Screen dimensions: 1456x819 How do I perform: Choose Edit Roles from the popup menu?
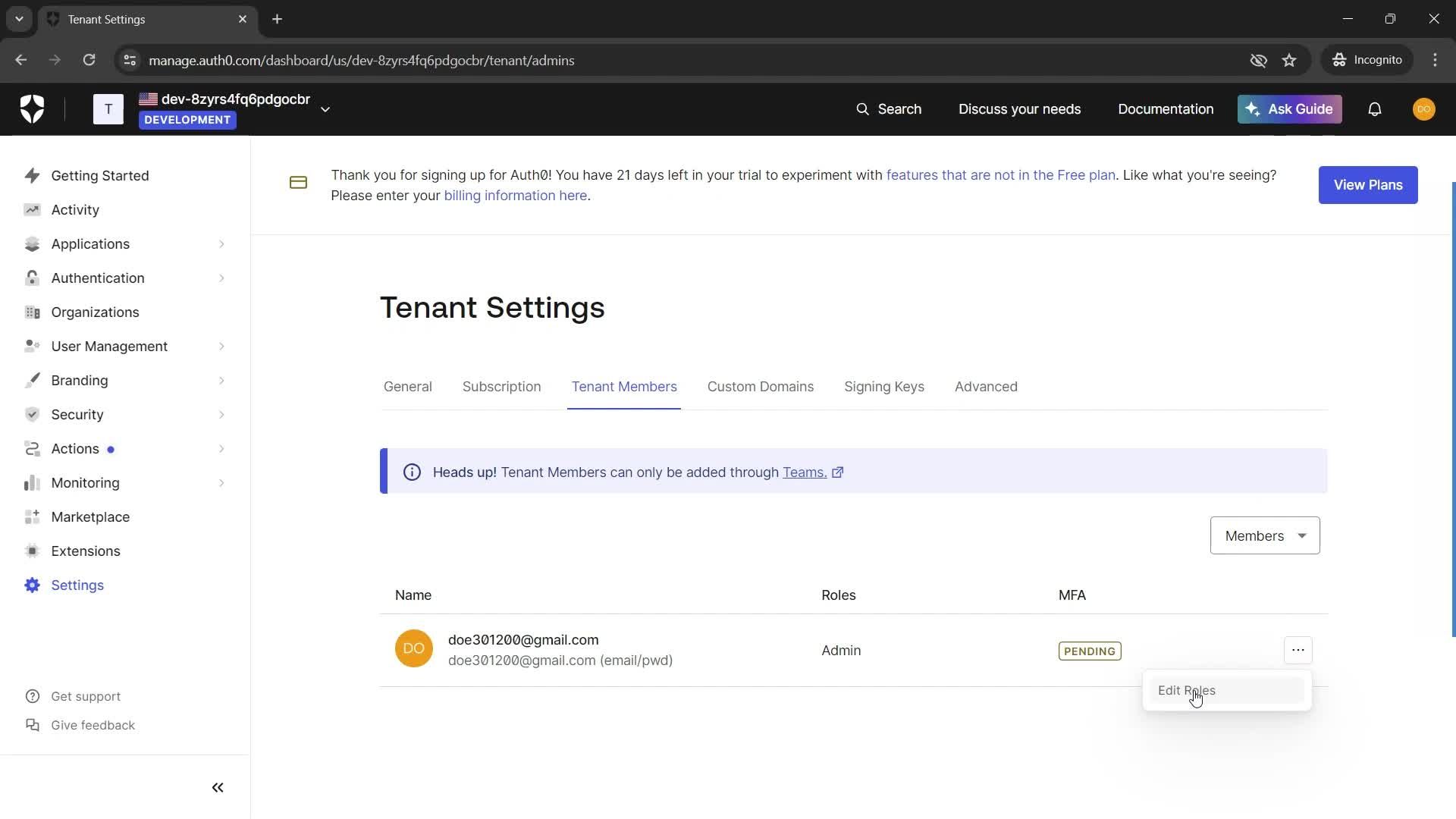pyautogui.click(x=1226, y=690)
